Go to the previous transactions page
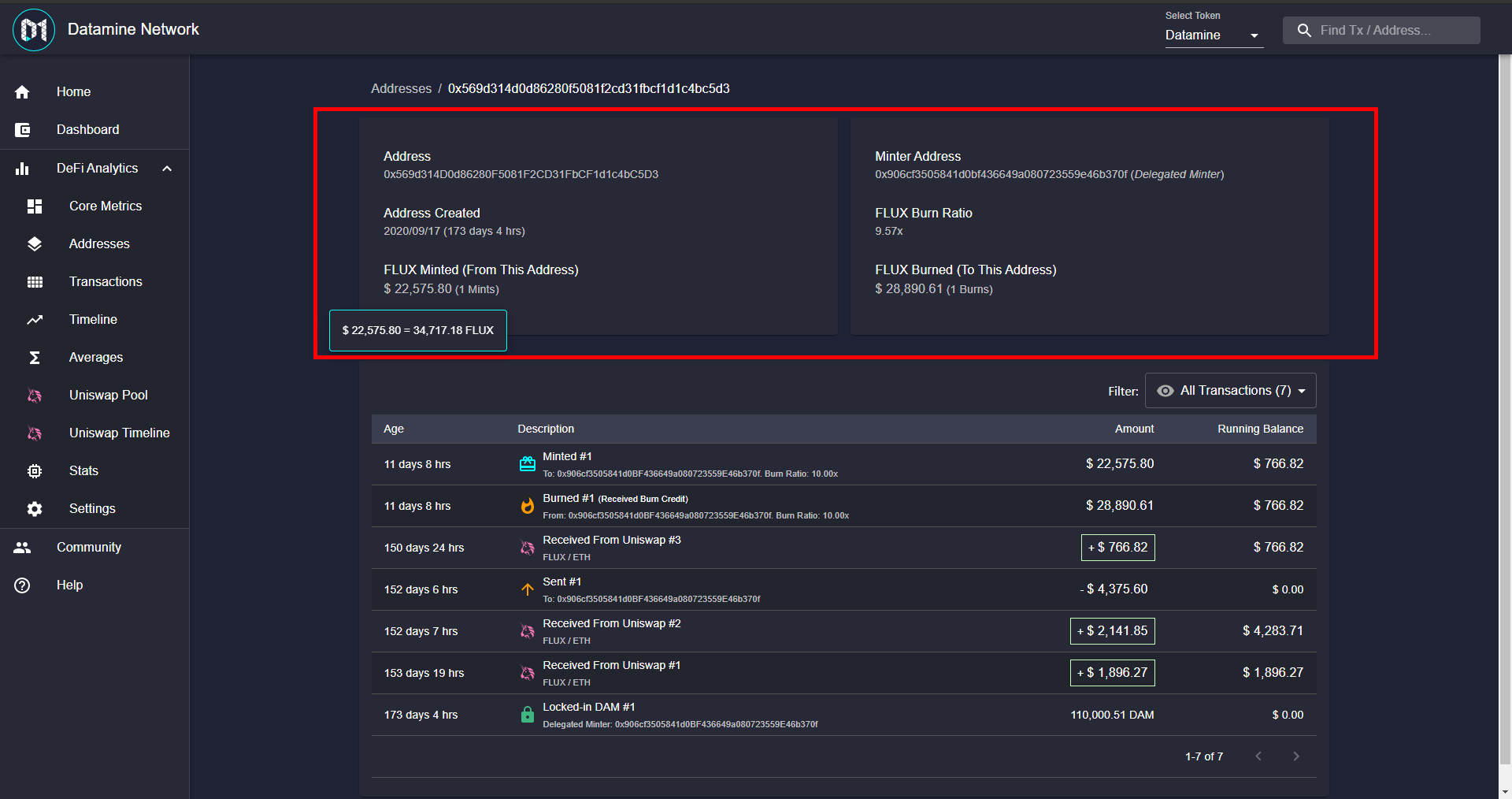This screenshot has height=799, width=1512. tap(1258, 756)
